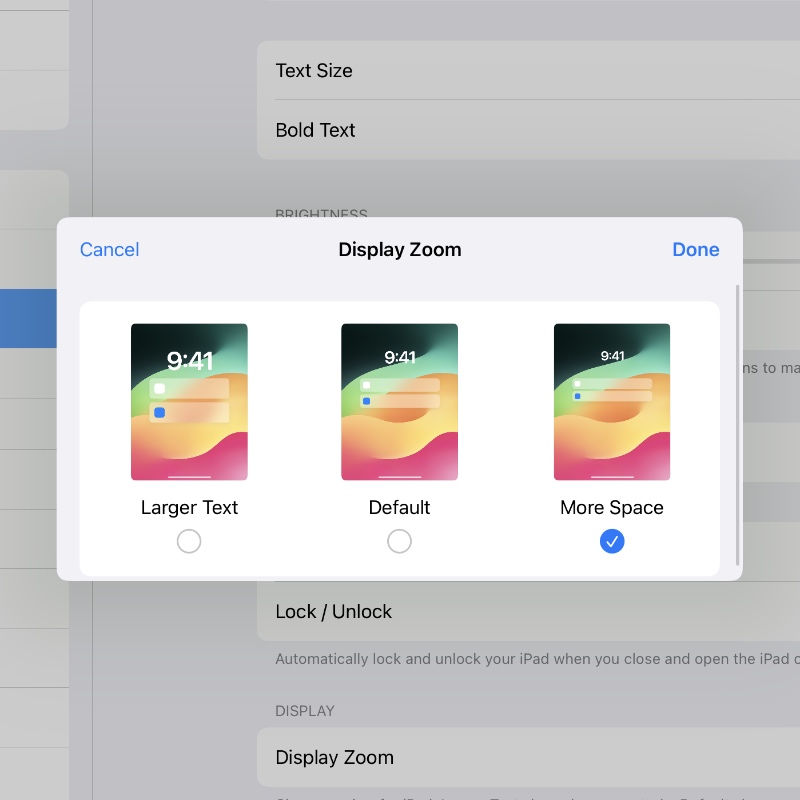
Task: Select the Default radio button
Action: point(399,541)
